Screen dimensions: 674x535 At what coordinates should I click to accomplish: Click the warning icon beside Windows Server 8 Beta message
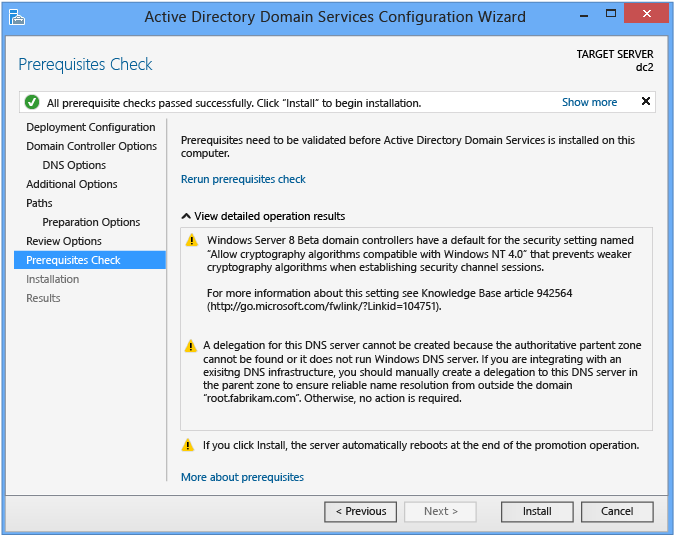click(x=192, y=241)
